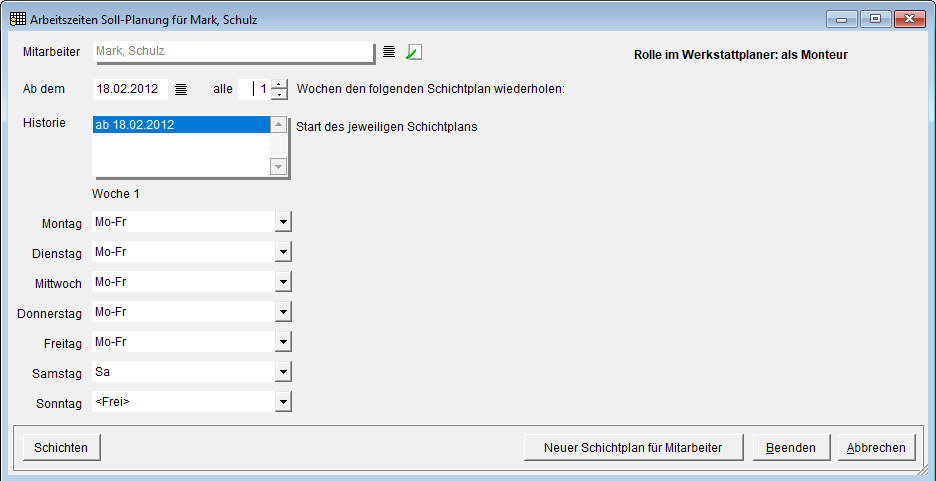Click the Woche 1 label
The height and width of the screenshot is (481, 936).
[x=116, y=194]
